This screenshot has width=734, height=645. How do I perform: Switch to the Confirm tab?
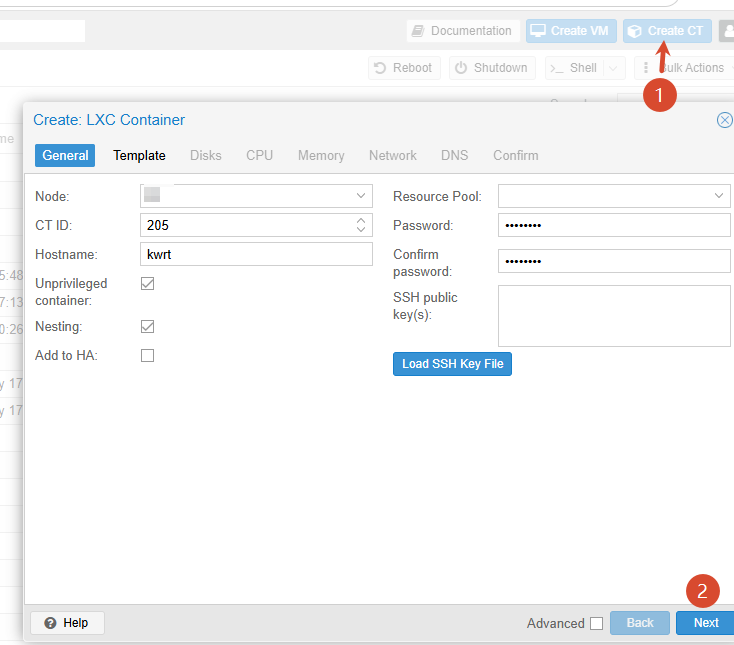coord(515,155)
